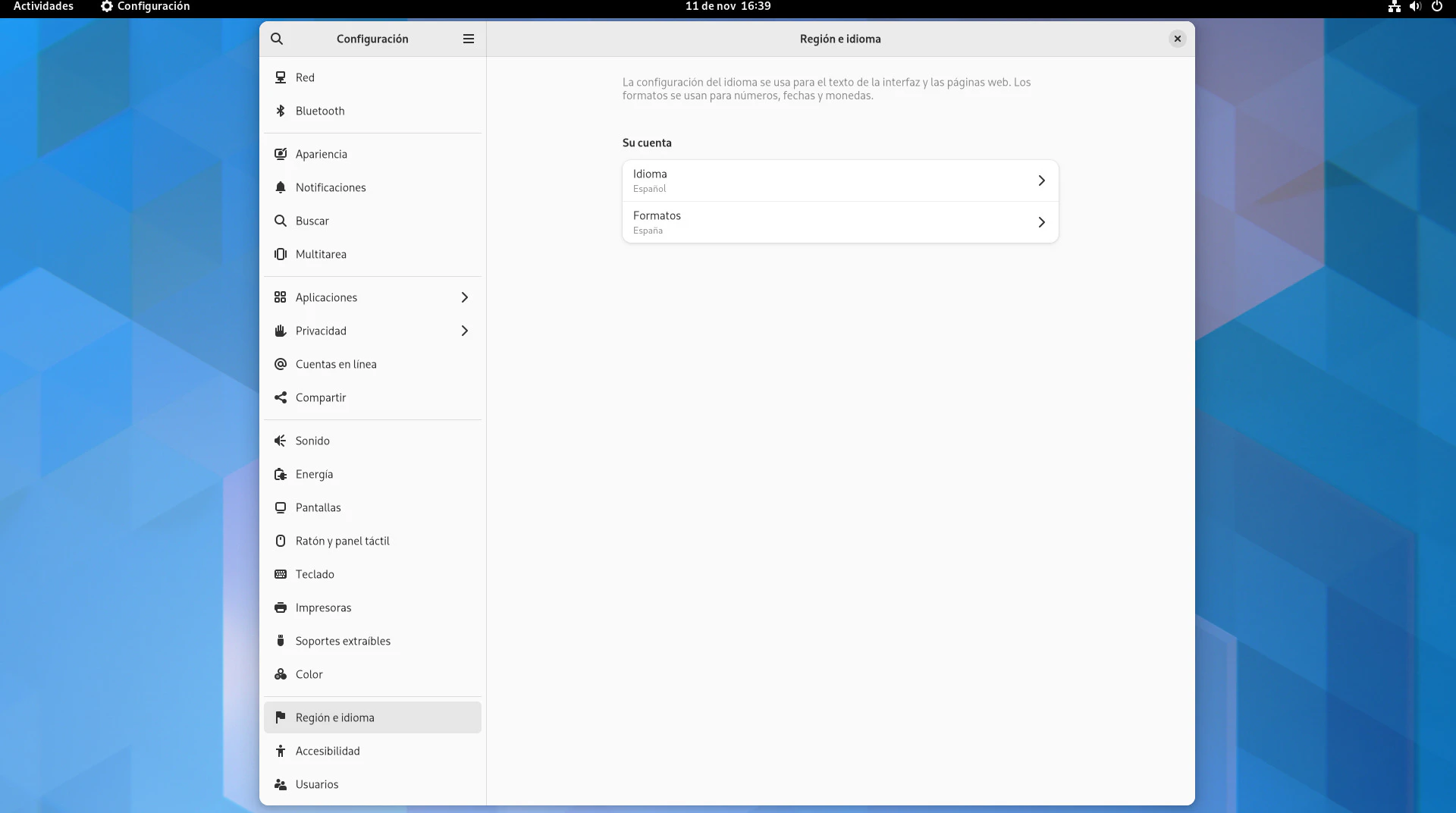Click the Color settings icon
The height and width of the screenshot is (813, 1456).
point(281,674)
